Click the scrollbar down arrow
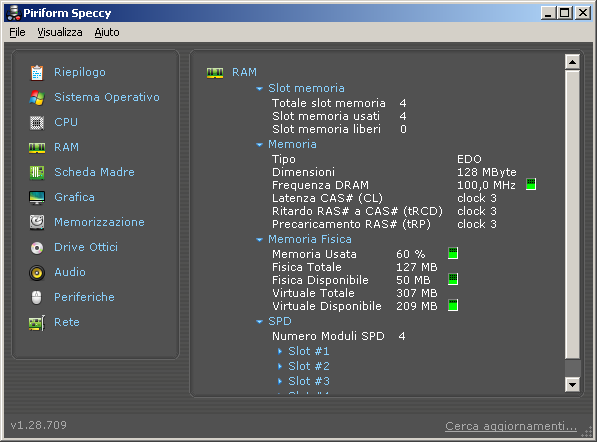Viewport: 597px width, 442px height. tap(573, 385)
